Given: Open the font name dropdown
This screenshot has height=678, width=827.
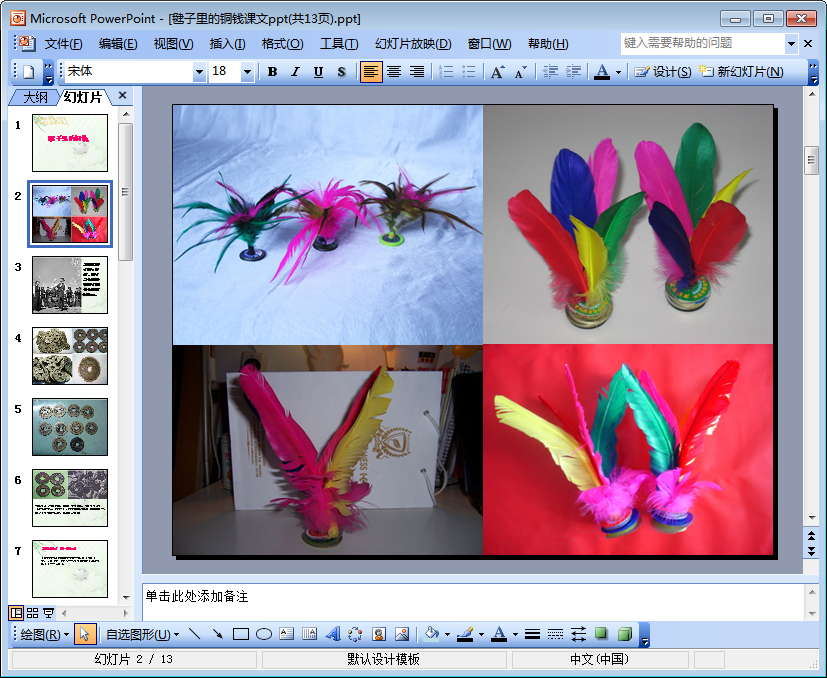Looking at the screenshot, I should pos(199,72).
